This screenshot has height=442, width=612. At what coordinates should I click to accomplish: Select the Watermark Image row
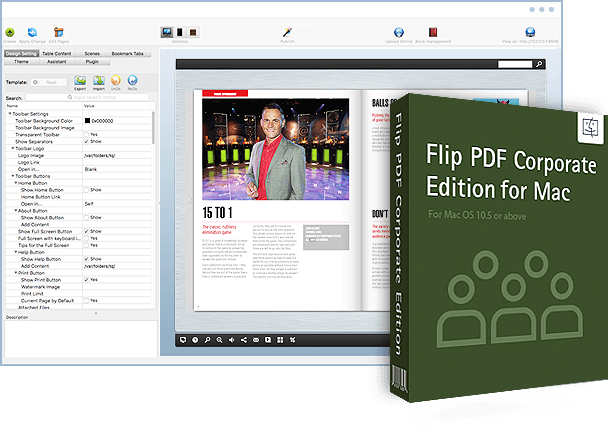(78, 287)
